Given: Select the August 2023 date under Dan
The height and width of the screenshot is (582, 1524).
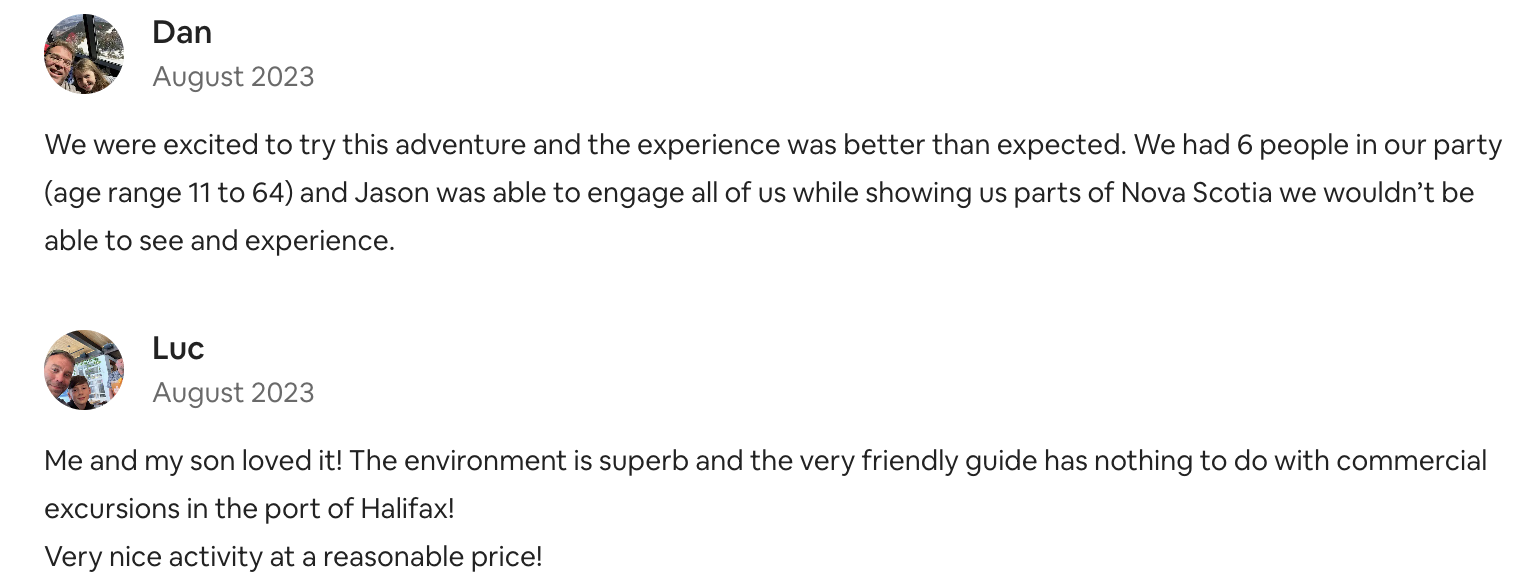Looking at the screenshot, I should coord(233,77).
